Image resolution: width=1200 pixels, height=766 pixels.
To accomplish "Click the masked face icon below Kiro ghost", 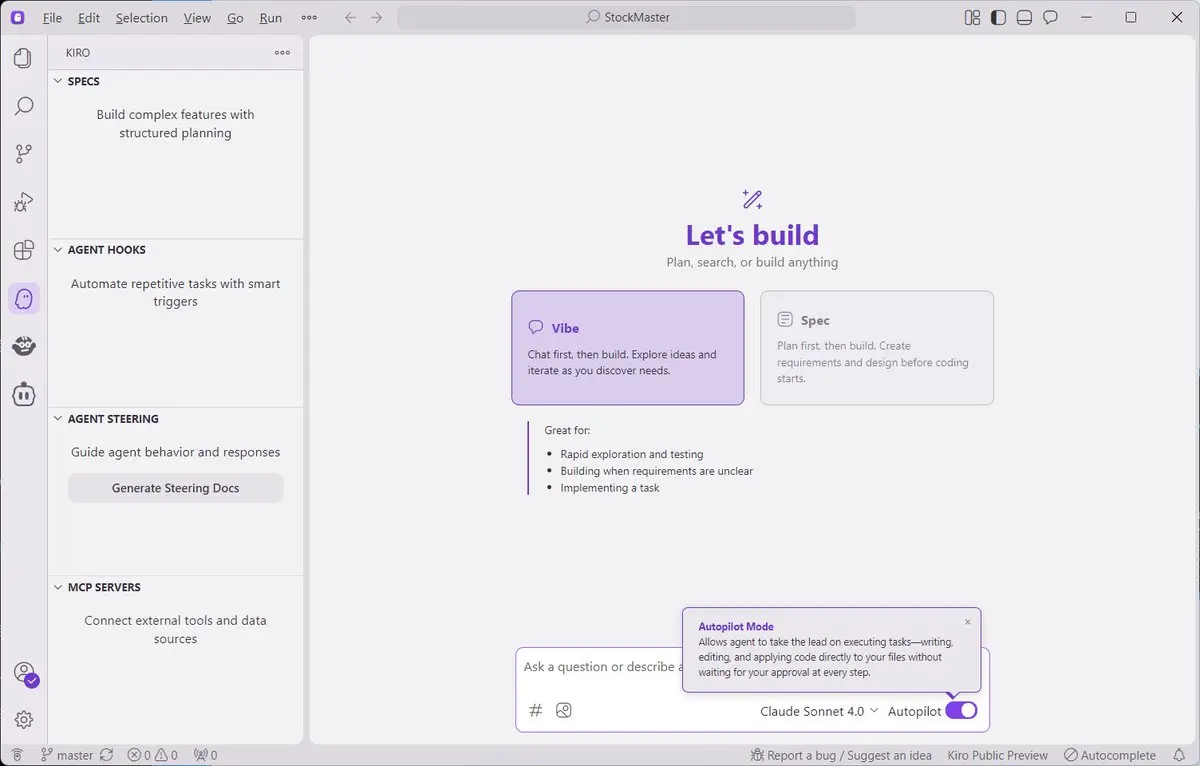I will tap(24, 346).
